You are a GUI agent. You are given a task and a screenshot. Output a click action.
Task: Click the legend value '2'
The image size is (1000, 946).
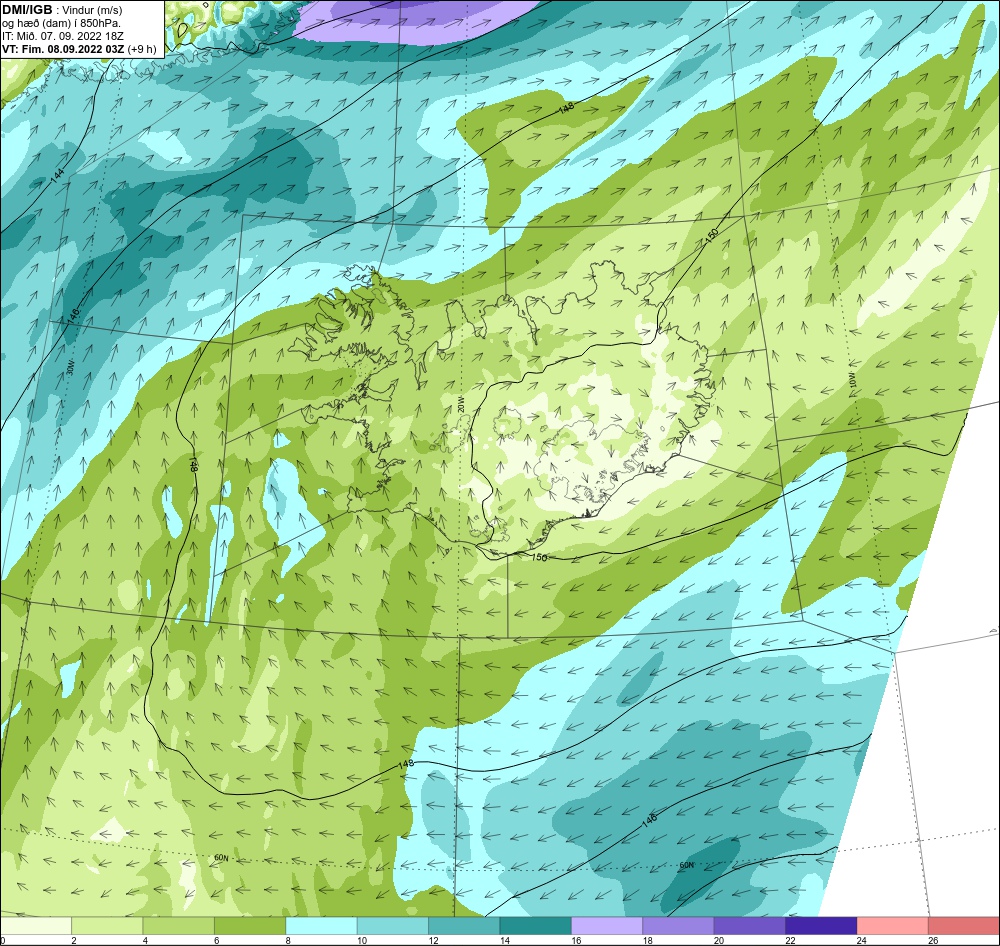74,940
